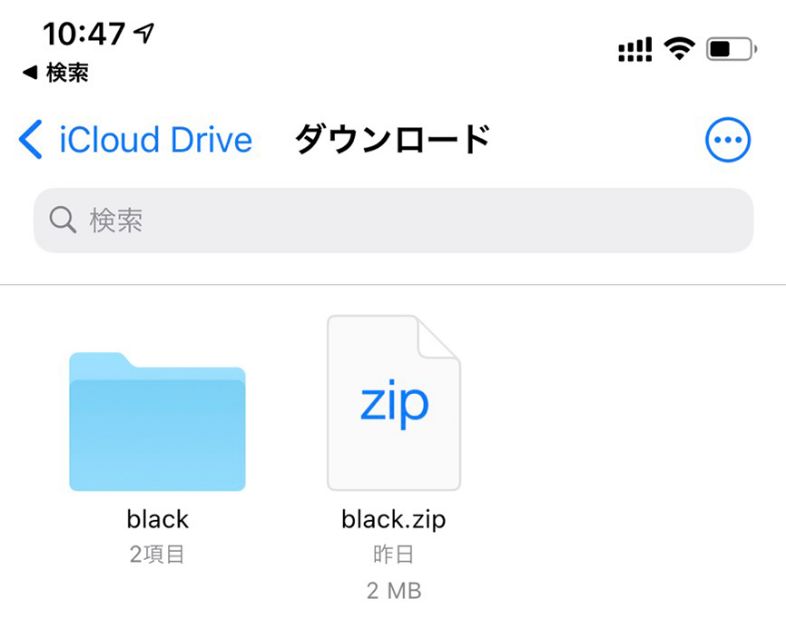This screenshot has width=786, height=634.
Task: Tap the blue back chevron arrow
Action: (31, 141)
